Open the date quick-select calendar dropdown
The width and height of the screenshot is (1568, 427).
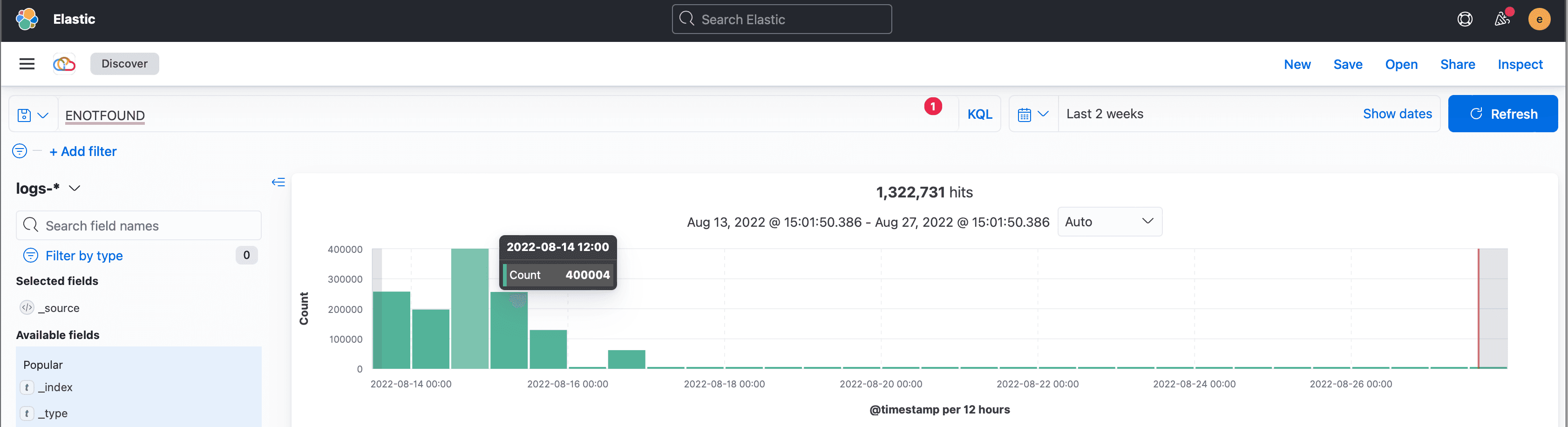[x=1033, y=115]
